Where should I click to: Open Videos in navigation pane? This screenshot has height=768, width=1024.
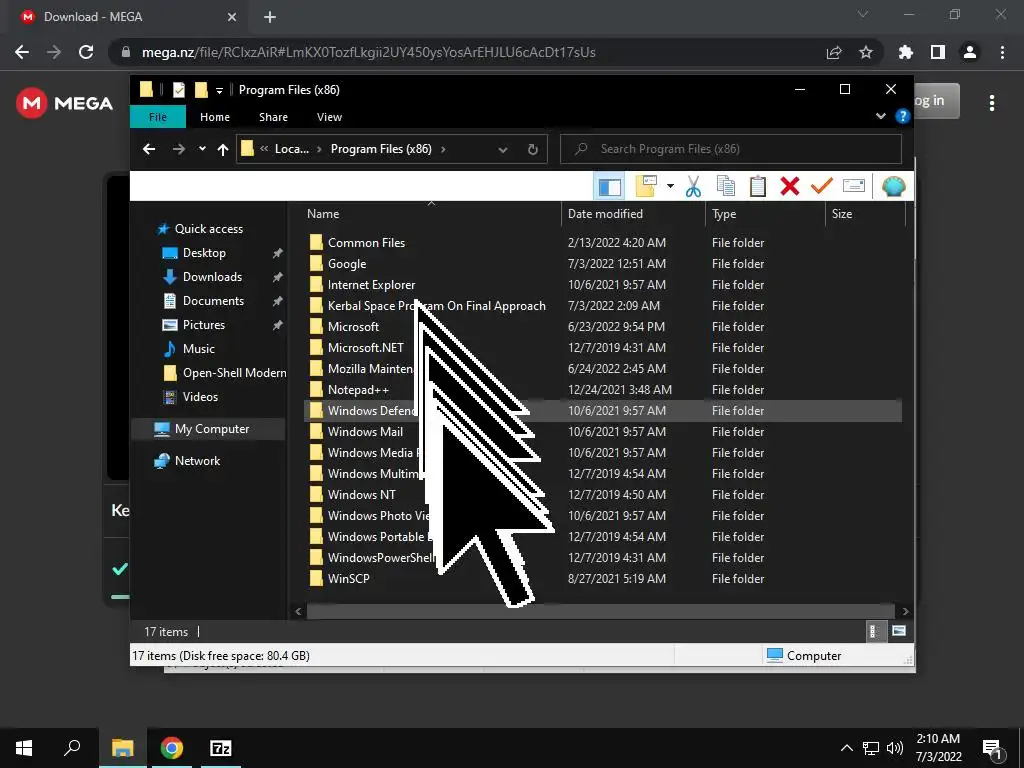click(200, 396)
